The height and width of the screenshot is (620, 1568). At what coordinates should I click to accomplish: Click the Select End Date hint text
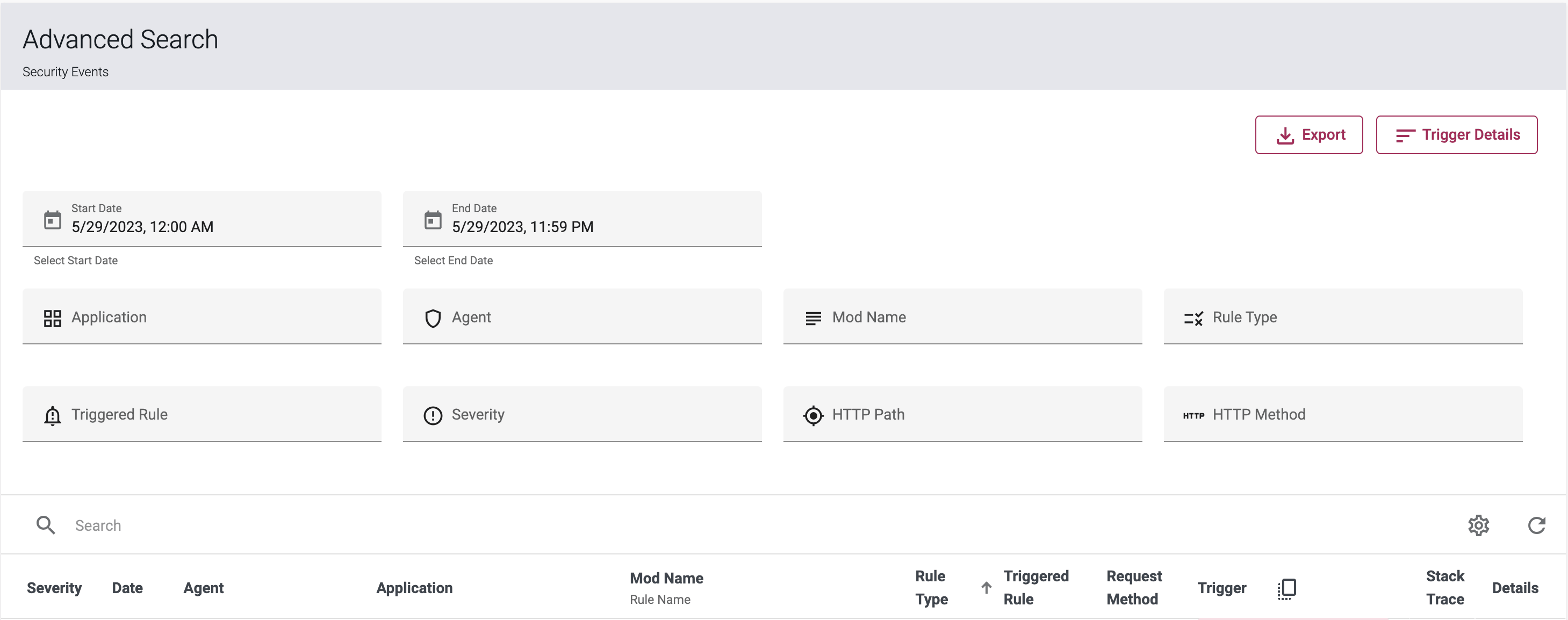[454, 261]
